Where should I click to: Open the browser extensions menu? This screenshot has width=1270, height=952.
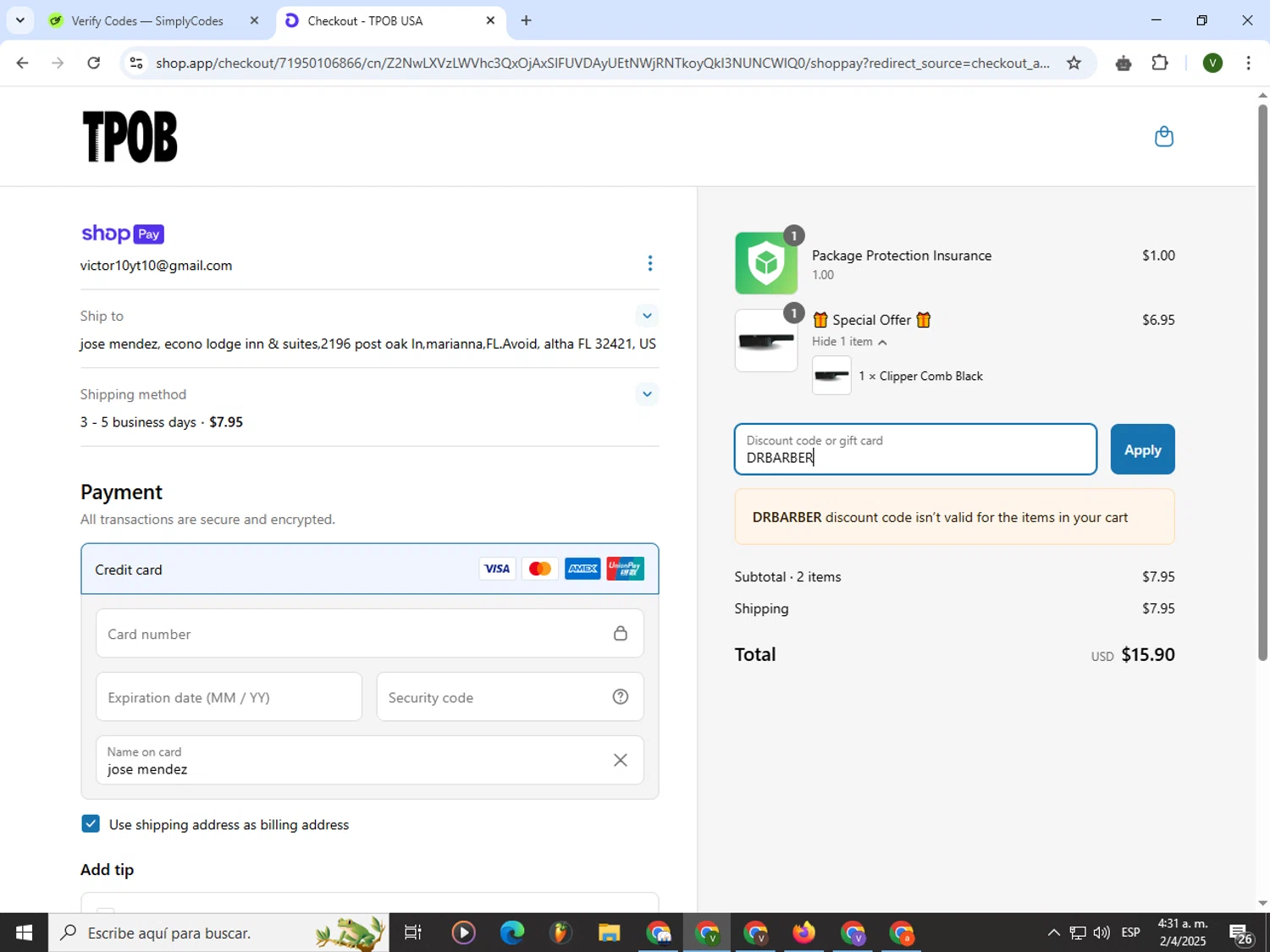pyautogui.click(x=1160, y=63)
